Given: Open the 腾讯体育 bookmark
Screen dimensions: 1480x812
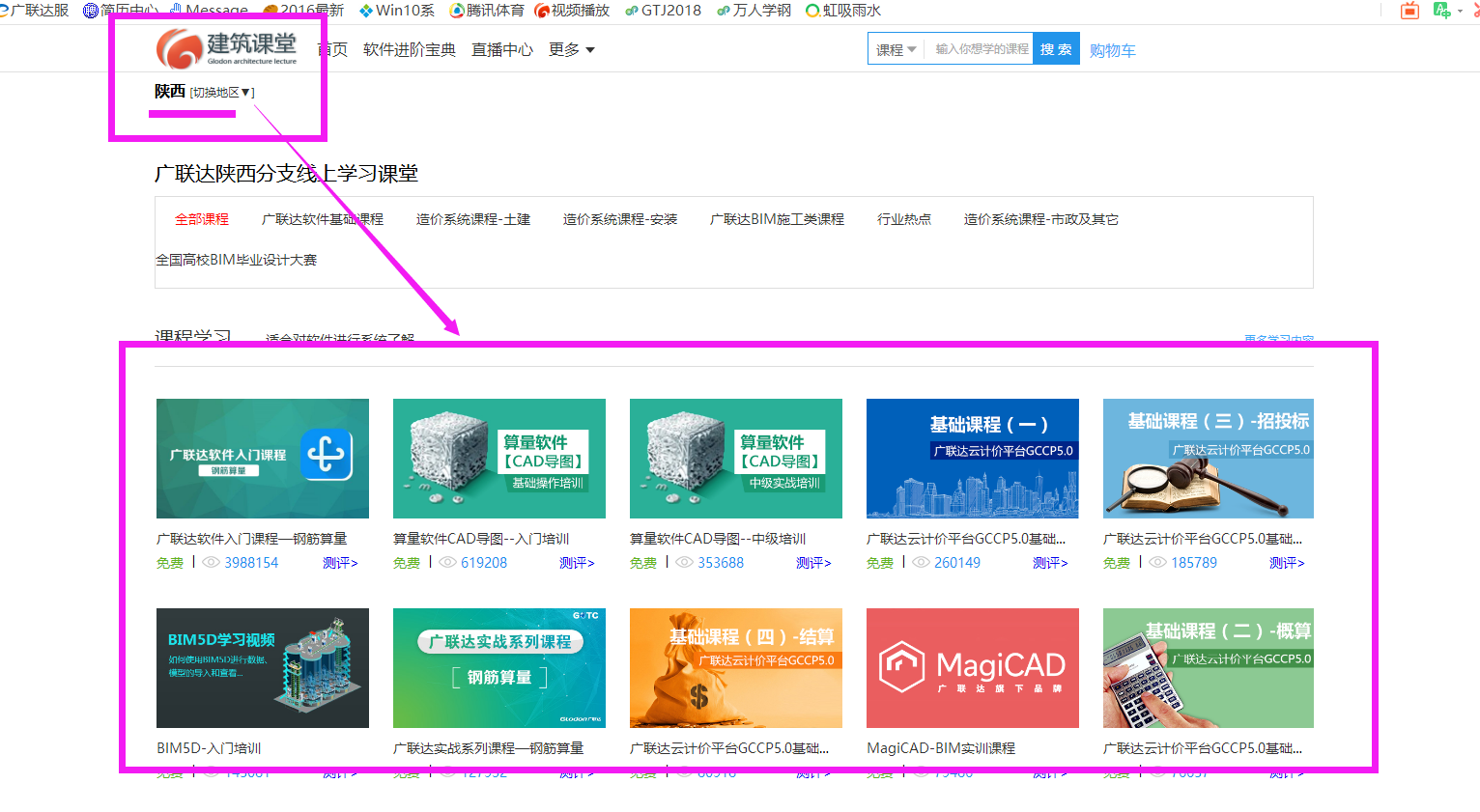Looking at the screenshot, I should (x=487, y=10).
